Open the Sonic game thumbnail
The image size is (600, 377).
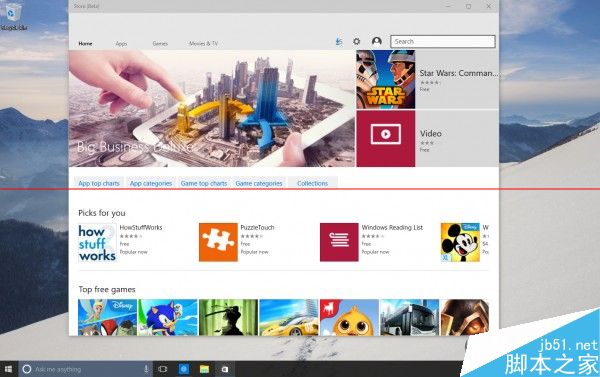pos(168,317)
